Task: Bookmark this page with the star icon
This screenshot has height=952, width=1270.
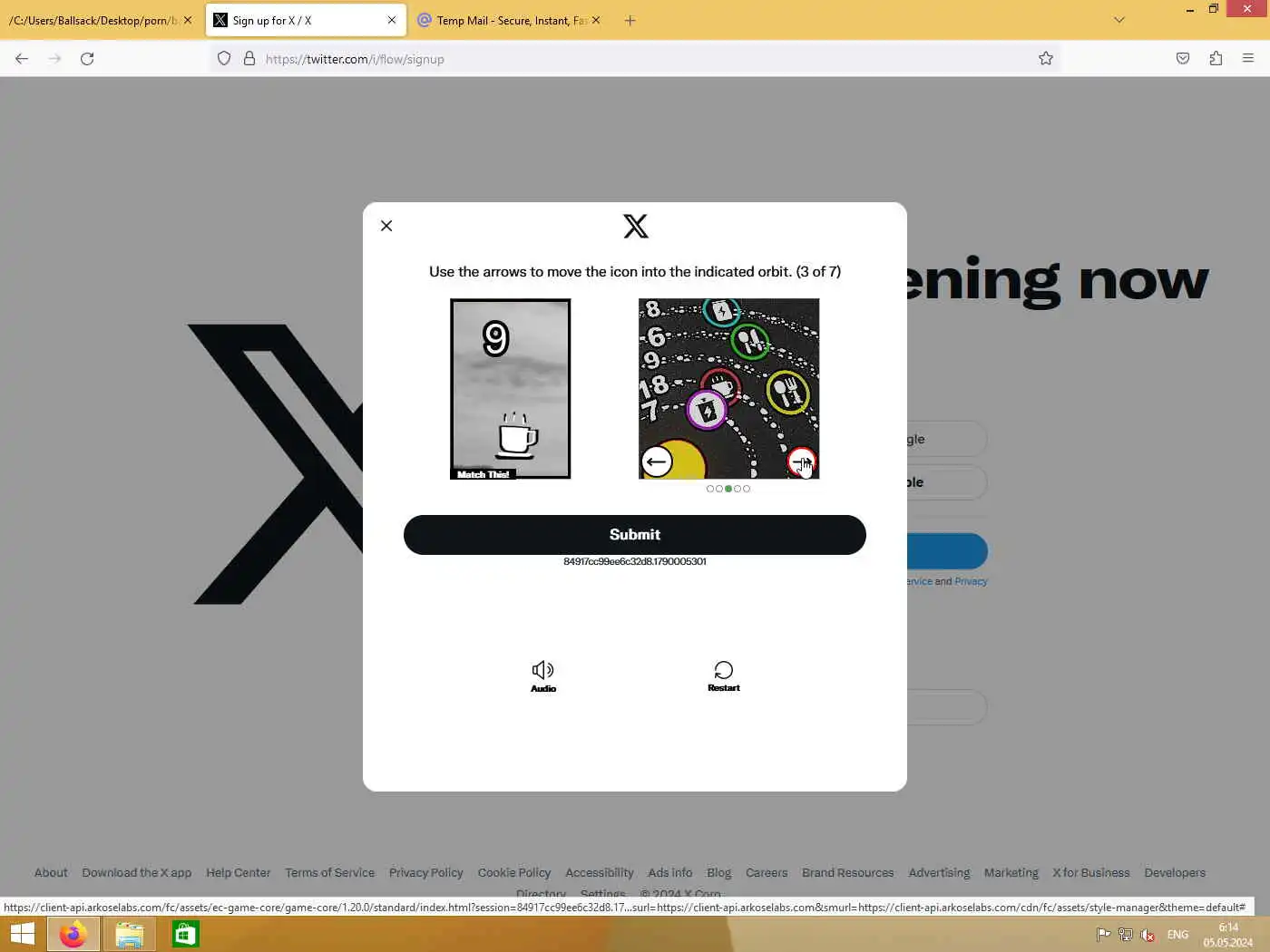Action: point(1046,59)
